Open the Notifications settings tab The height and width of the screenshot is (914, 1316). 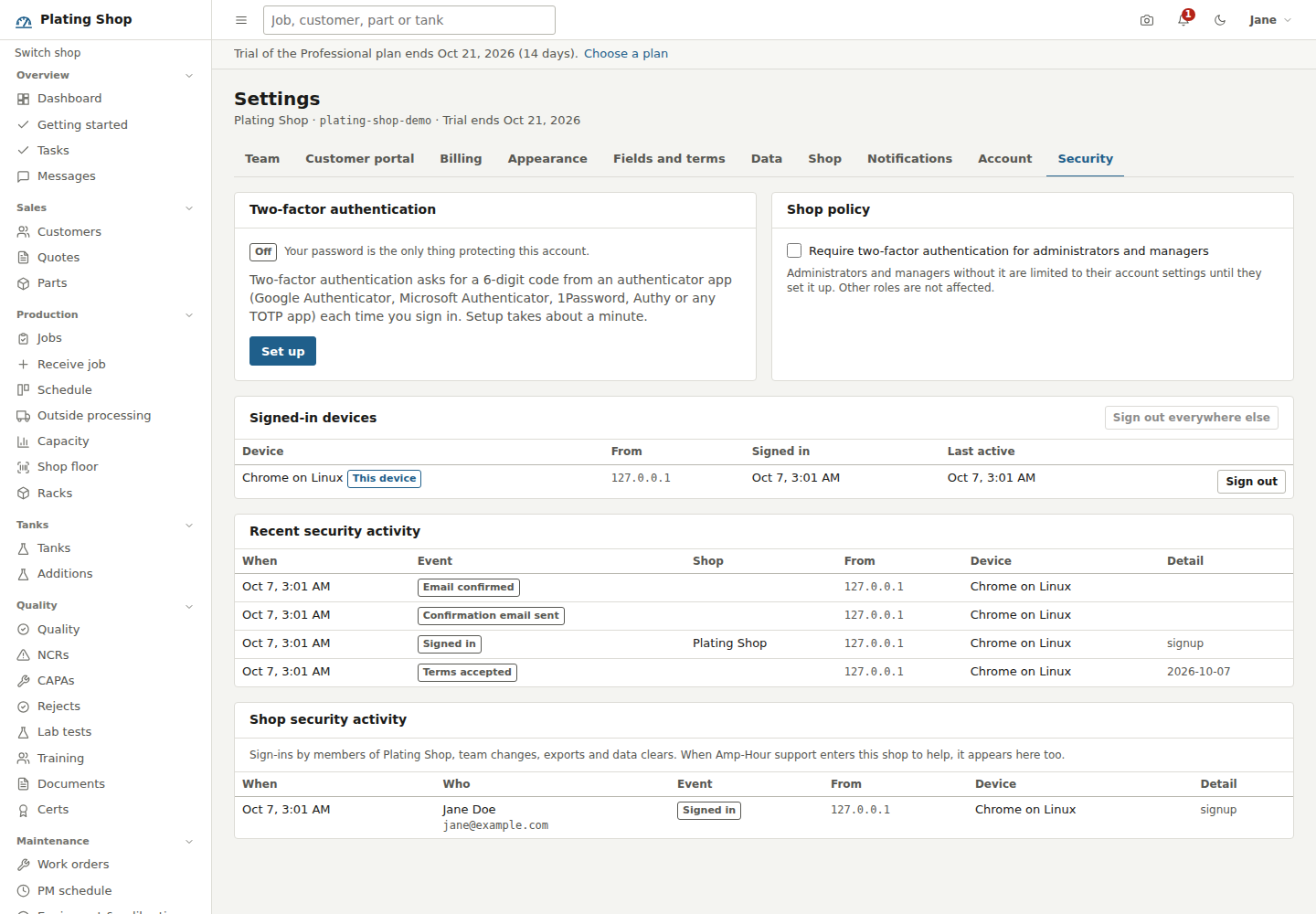(909, 159)
